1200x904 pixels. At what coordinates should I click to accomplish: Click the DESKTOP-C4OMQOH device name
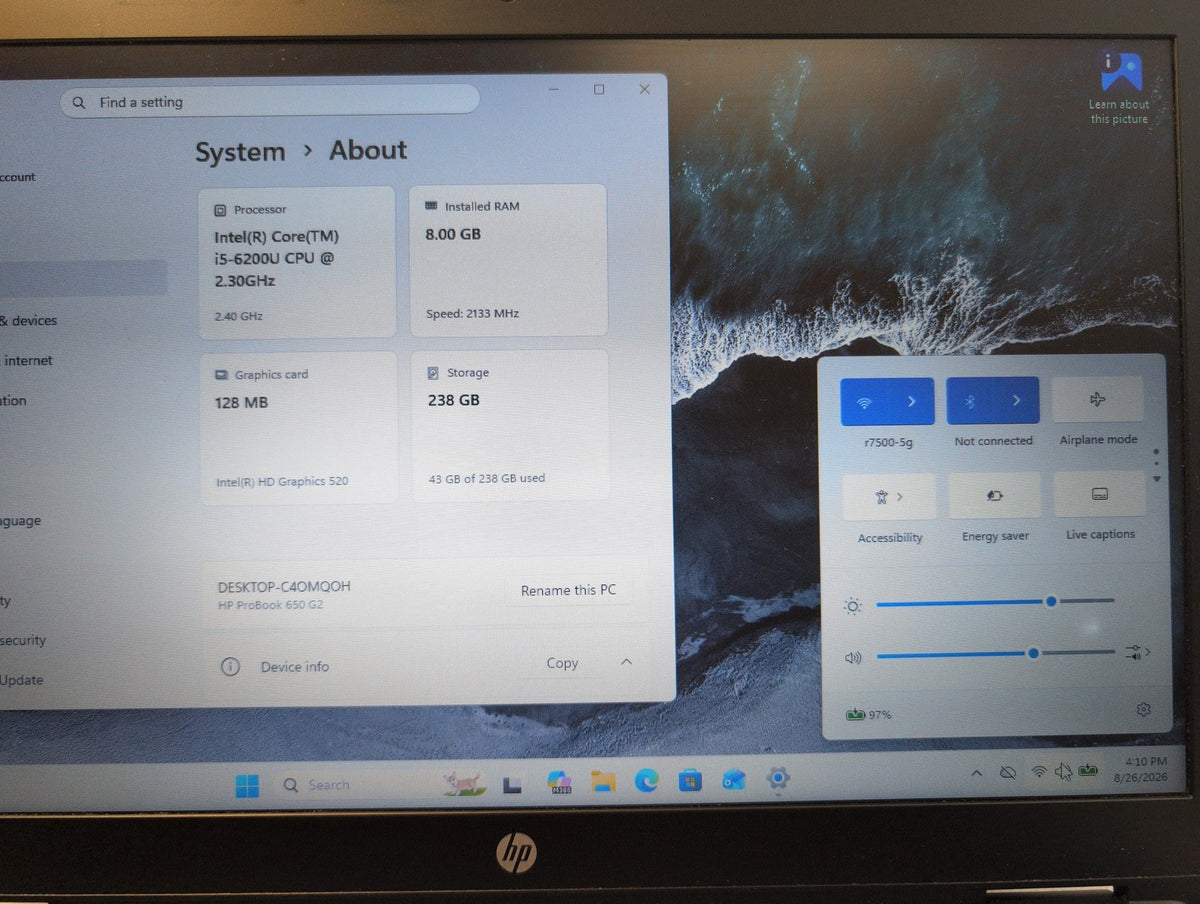click(x=284, y=586)
